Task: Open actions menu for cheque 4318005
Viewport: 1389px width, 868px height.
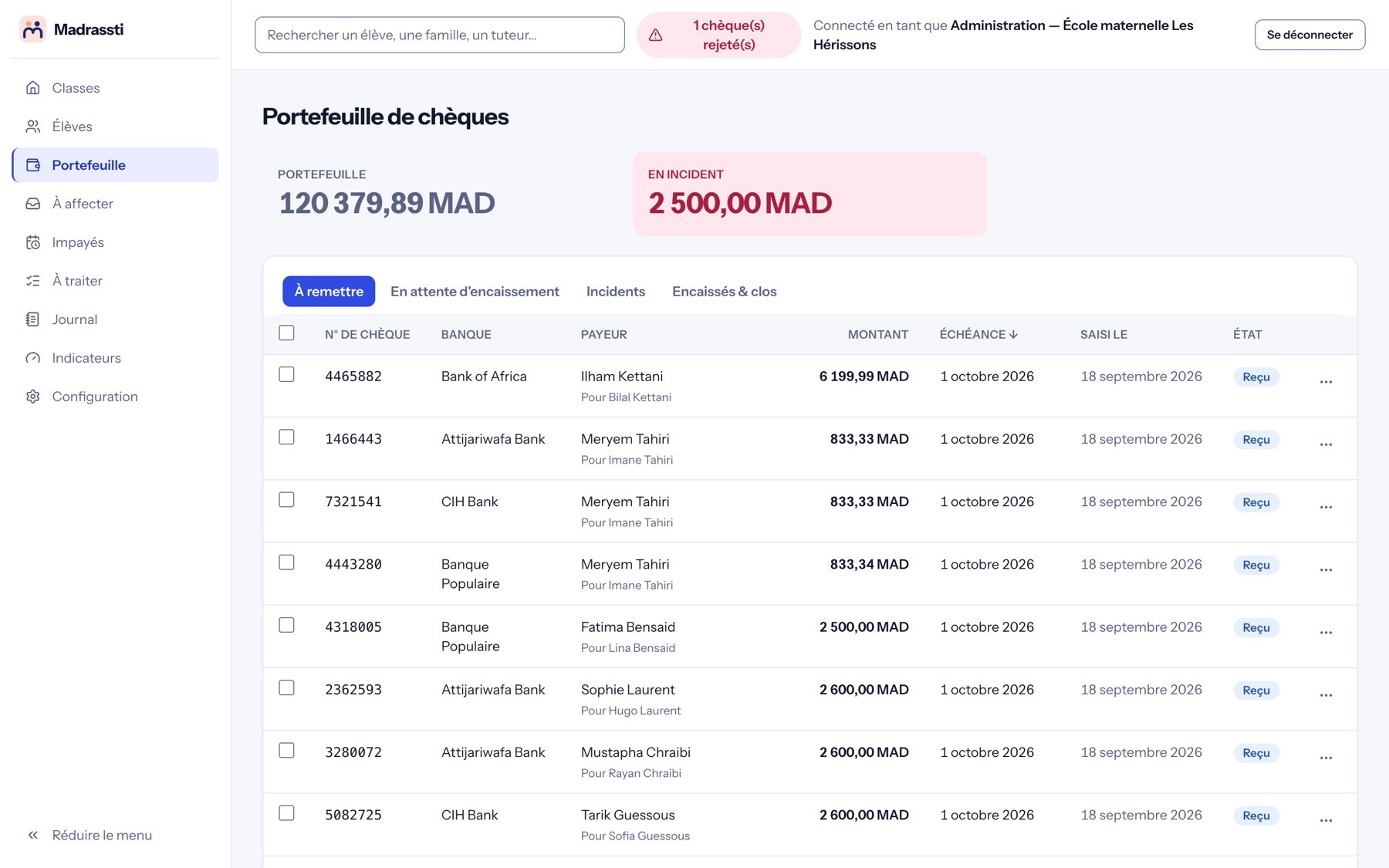Action: point(1326,633)
